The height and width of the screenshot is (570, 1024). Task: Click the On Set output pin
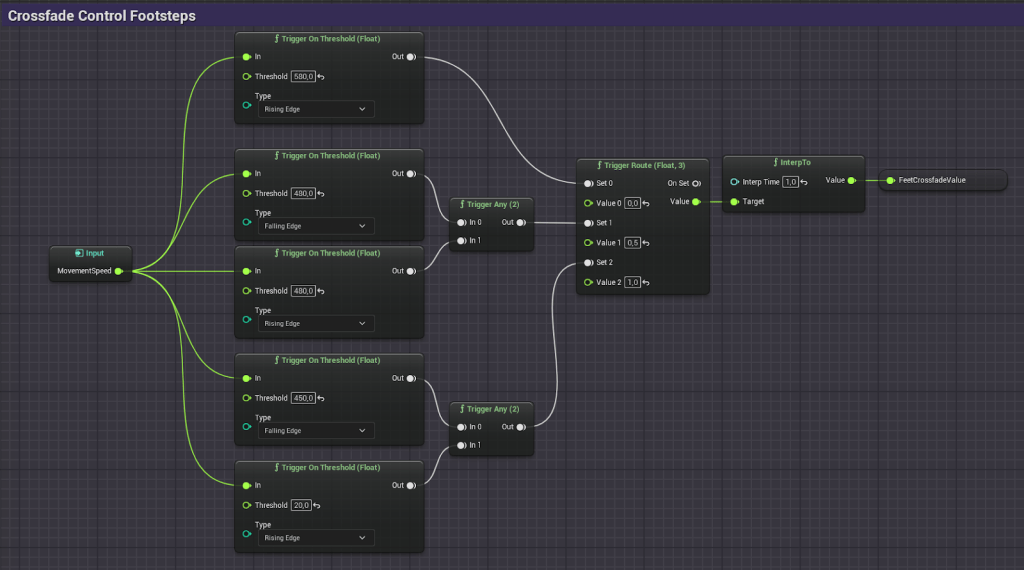tap(696, 183)
